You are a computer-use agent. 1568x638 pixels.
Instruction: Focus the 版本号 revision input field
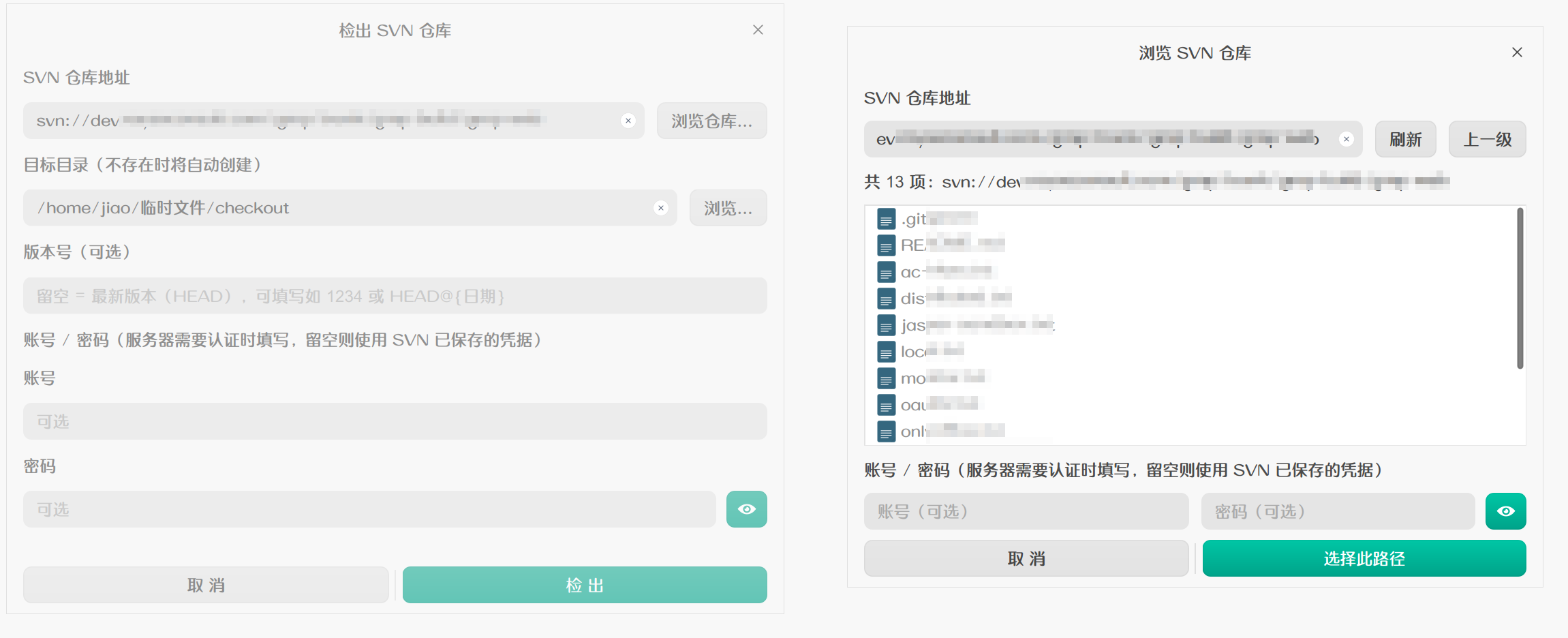395,296
